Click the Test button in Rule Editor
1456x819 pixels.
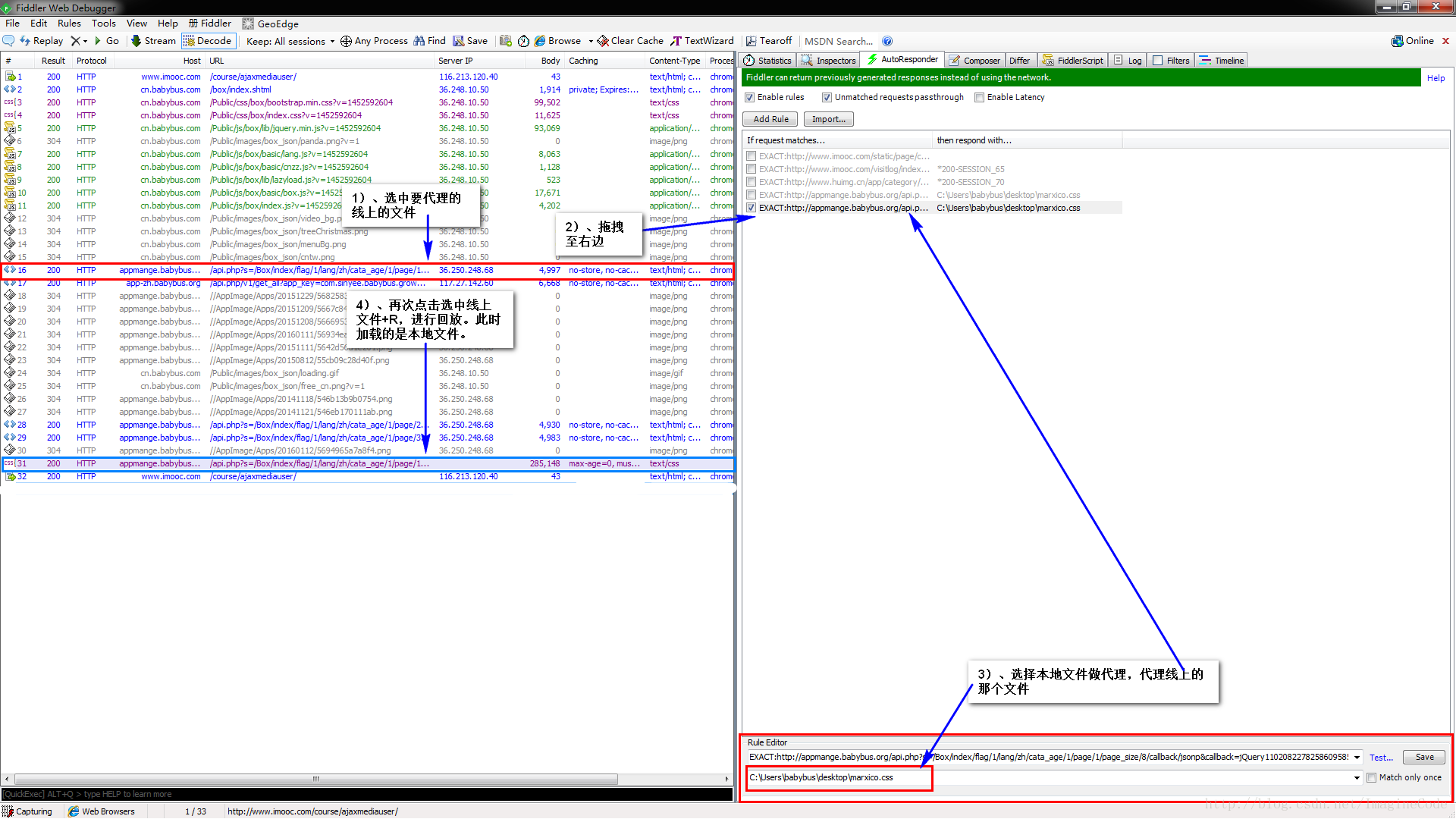(1383, 757)
